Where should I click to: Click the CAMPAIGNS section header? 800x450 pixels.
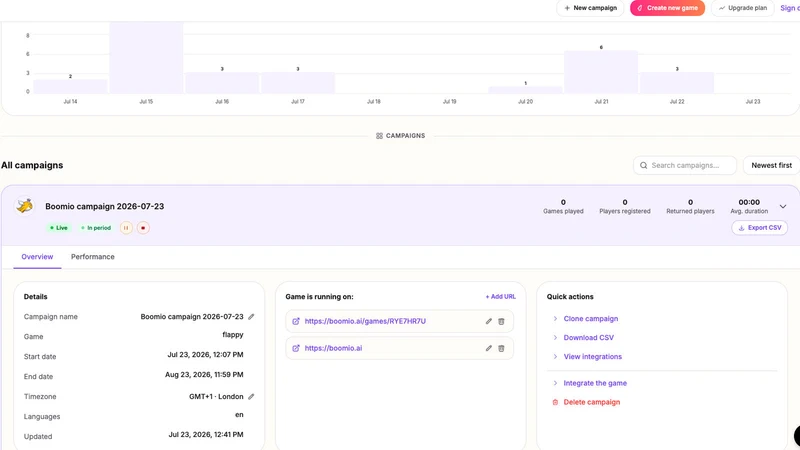401,136
